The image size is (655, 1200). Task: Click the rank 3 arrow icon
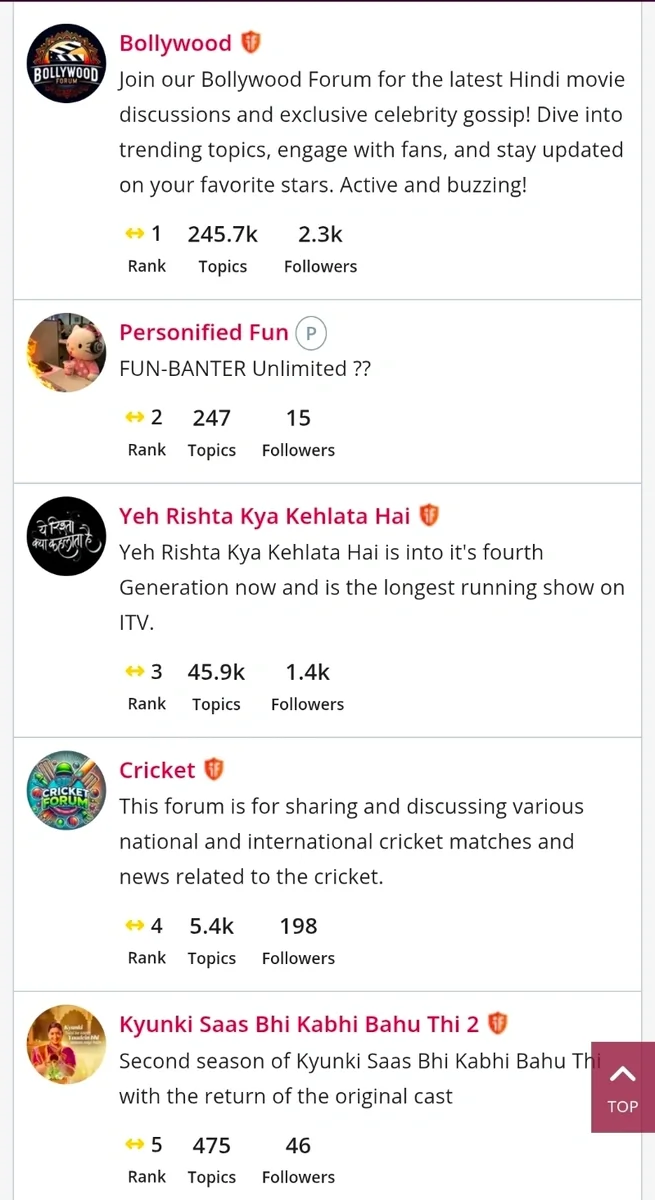point(135,672)
